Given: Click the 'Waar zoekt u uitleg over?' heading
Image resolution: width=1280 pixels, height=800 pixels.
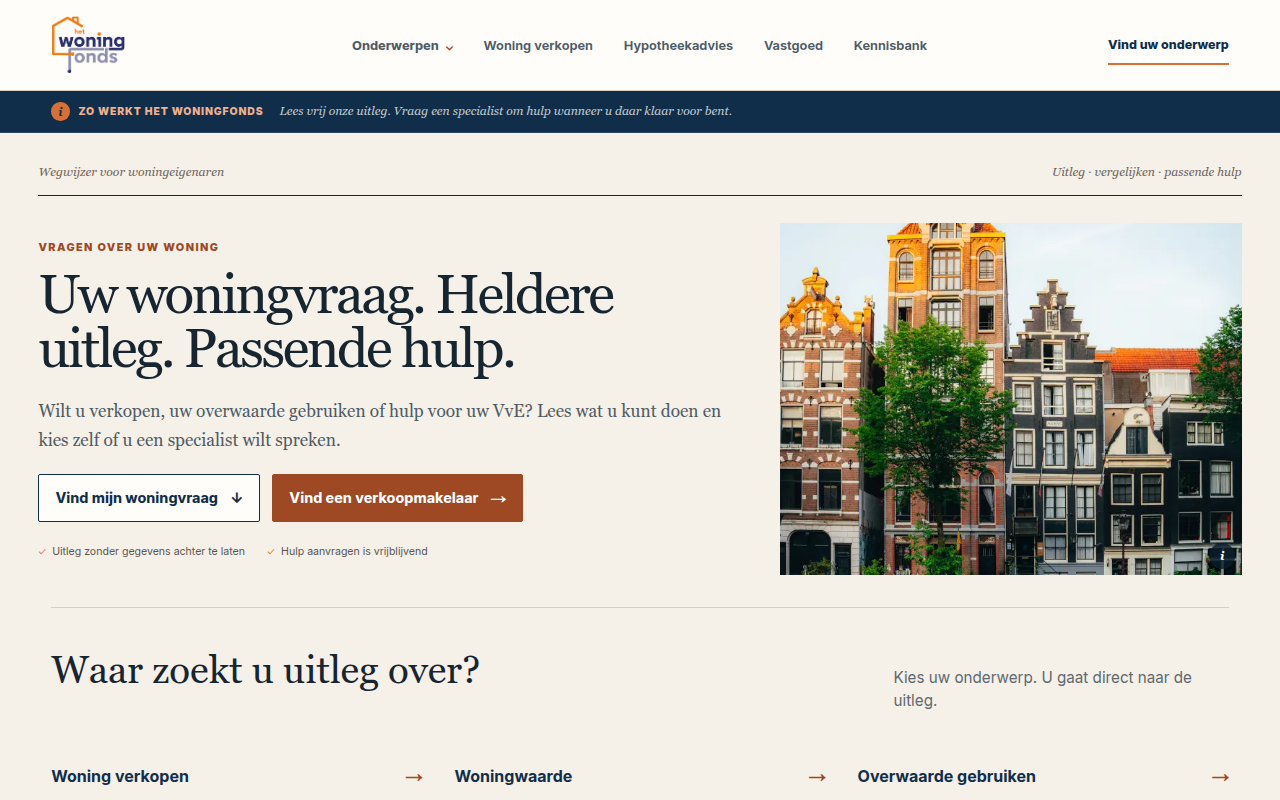Looking at the screenshot, I should click(265, 670).
